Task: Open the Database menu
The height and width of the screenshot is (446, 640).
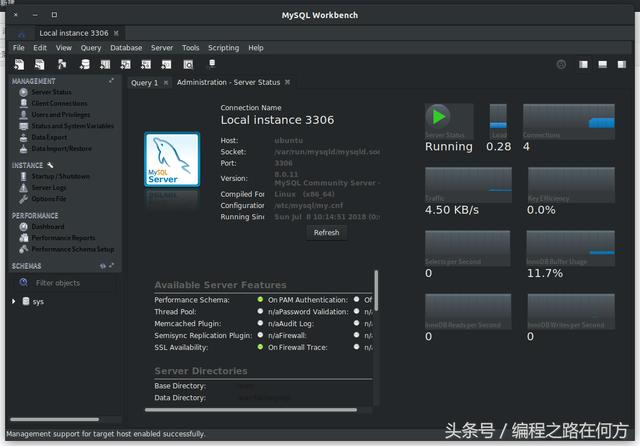Action: point(126,48)
